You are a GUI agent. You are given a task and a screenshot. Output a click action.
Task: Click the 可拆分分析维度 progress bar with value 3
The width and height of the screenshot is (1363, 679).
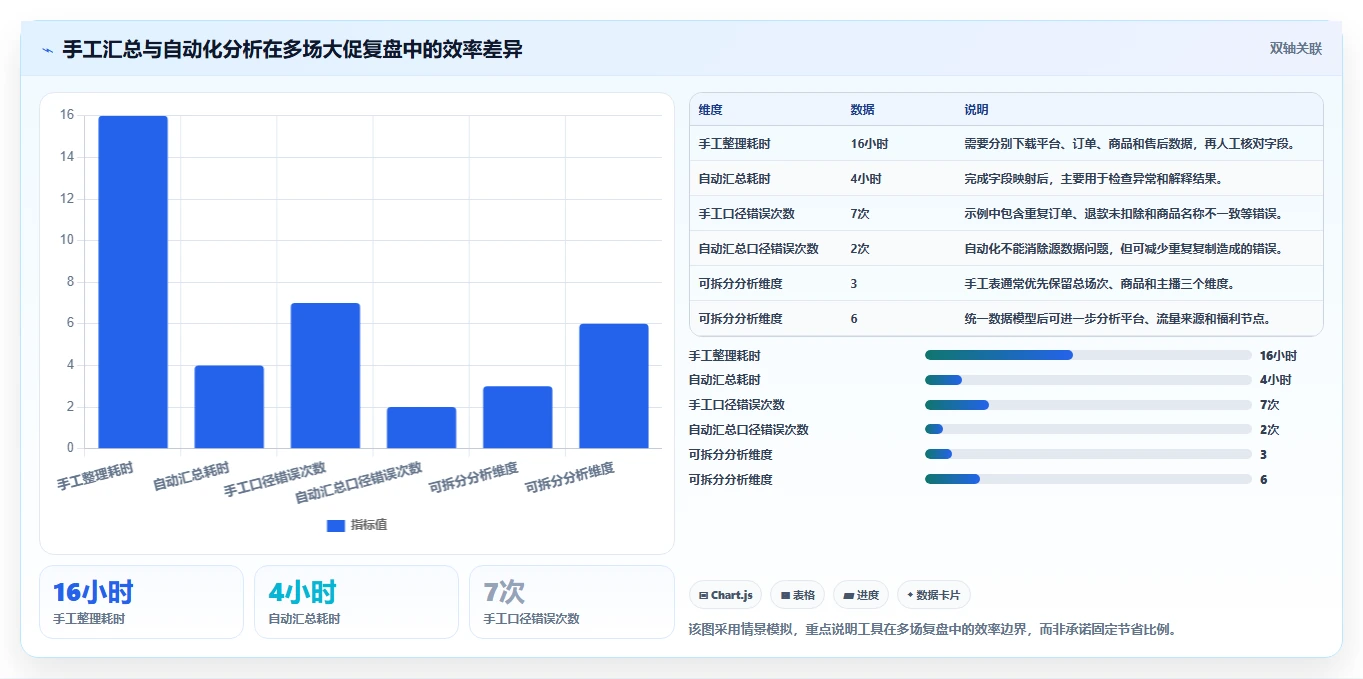(1089, 455)
